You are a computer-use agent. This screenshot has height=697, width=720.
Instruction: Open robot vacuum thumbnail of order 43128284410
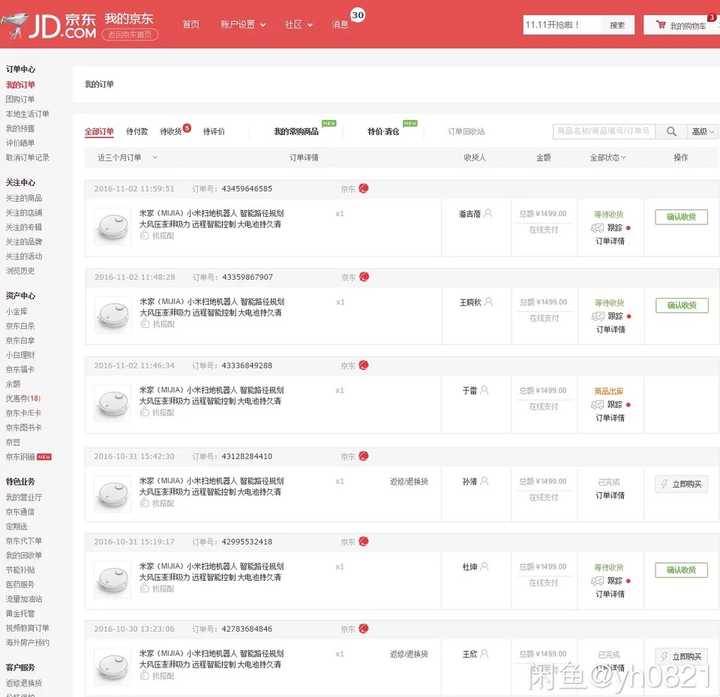click(x=112, y=495)
